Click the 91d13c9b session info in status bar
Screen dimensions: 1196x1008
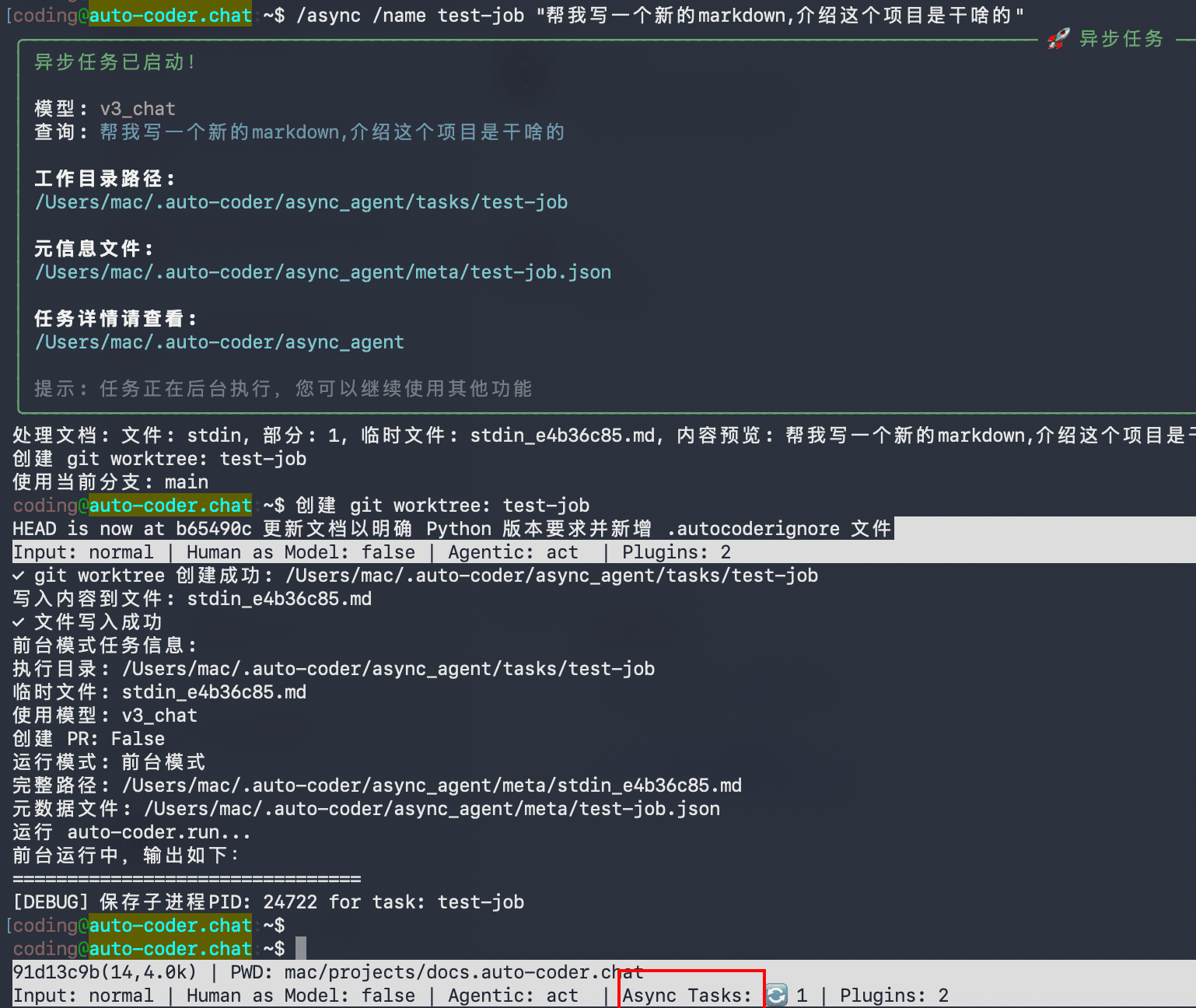104,972
